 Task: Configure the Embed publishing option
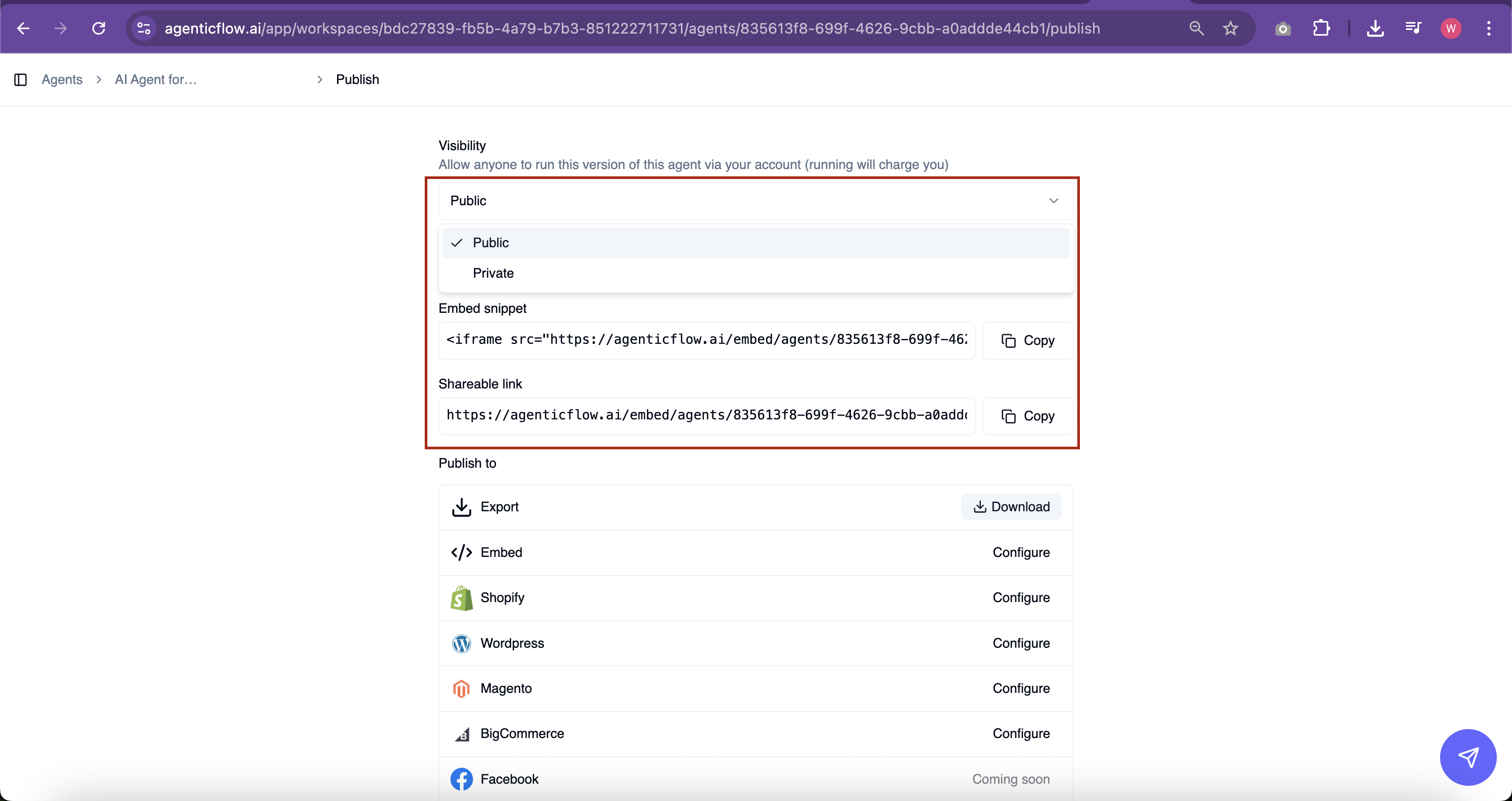[1021, 552]
